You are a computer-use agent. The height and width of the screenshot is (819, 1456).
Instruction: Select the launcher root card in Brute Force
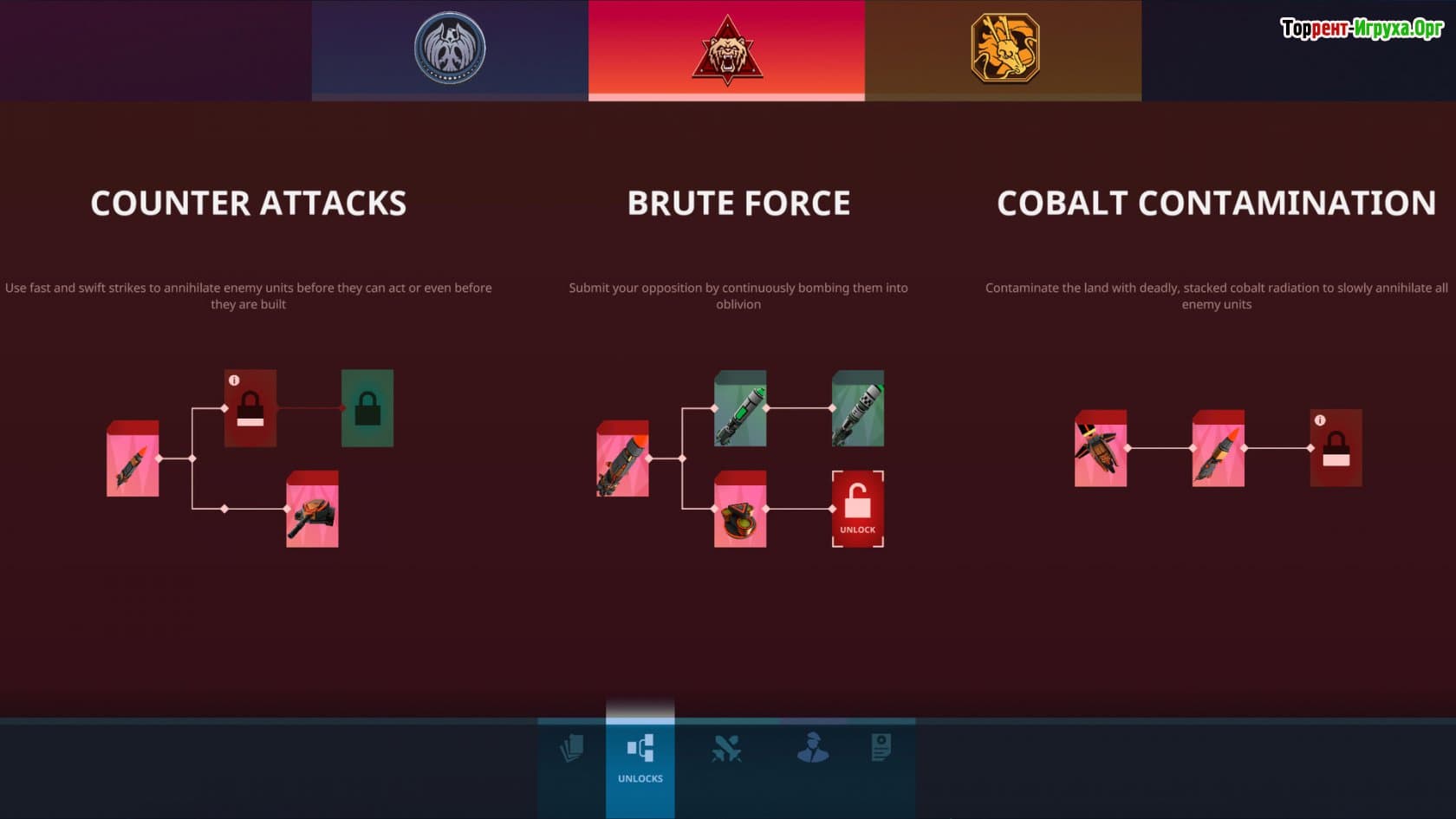coord(622,458)
